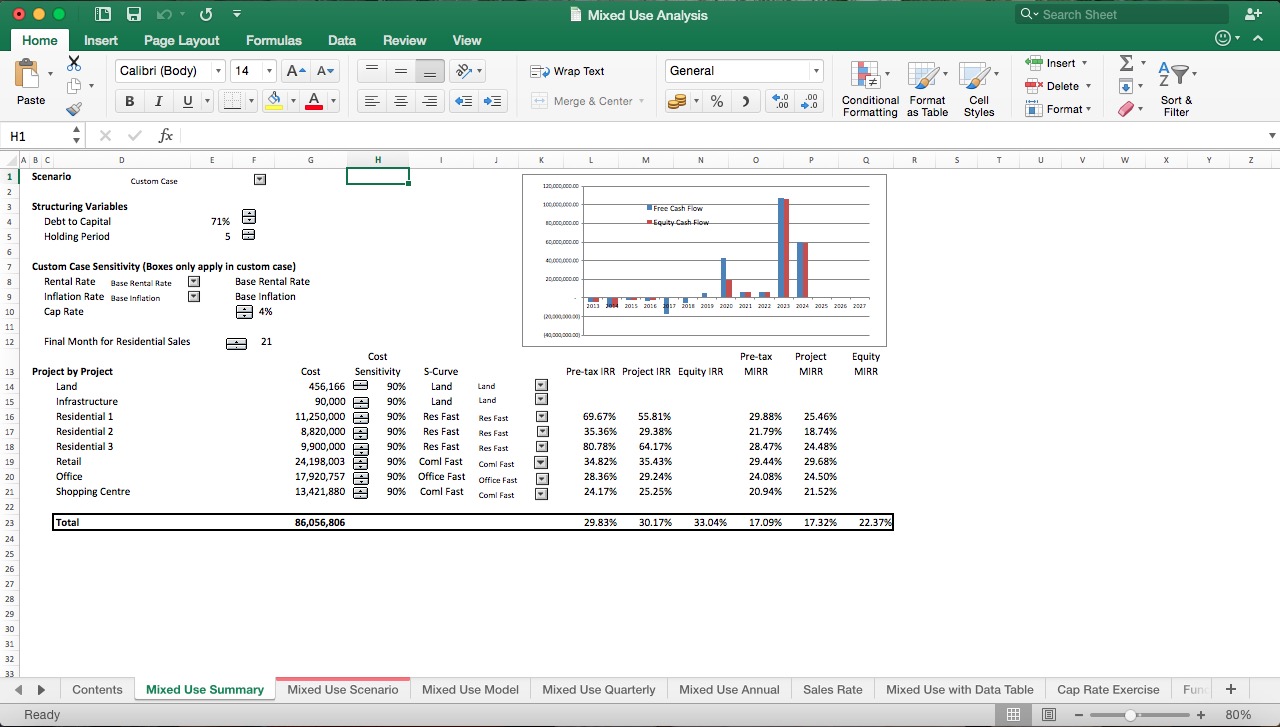
Task: Apply bold formatting
Action: [128, 101]
